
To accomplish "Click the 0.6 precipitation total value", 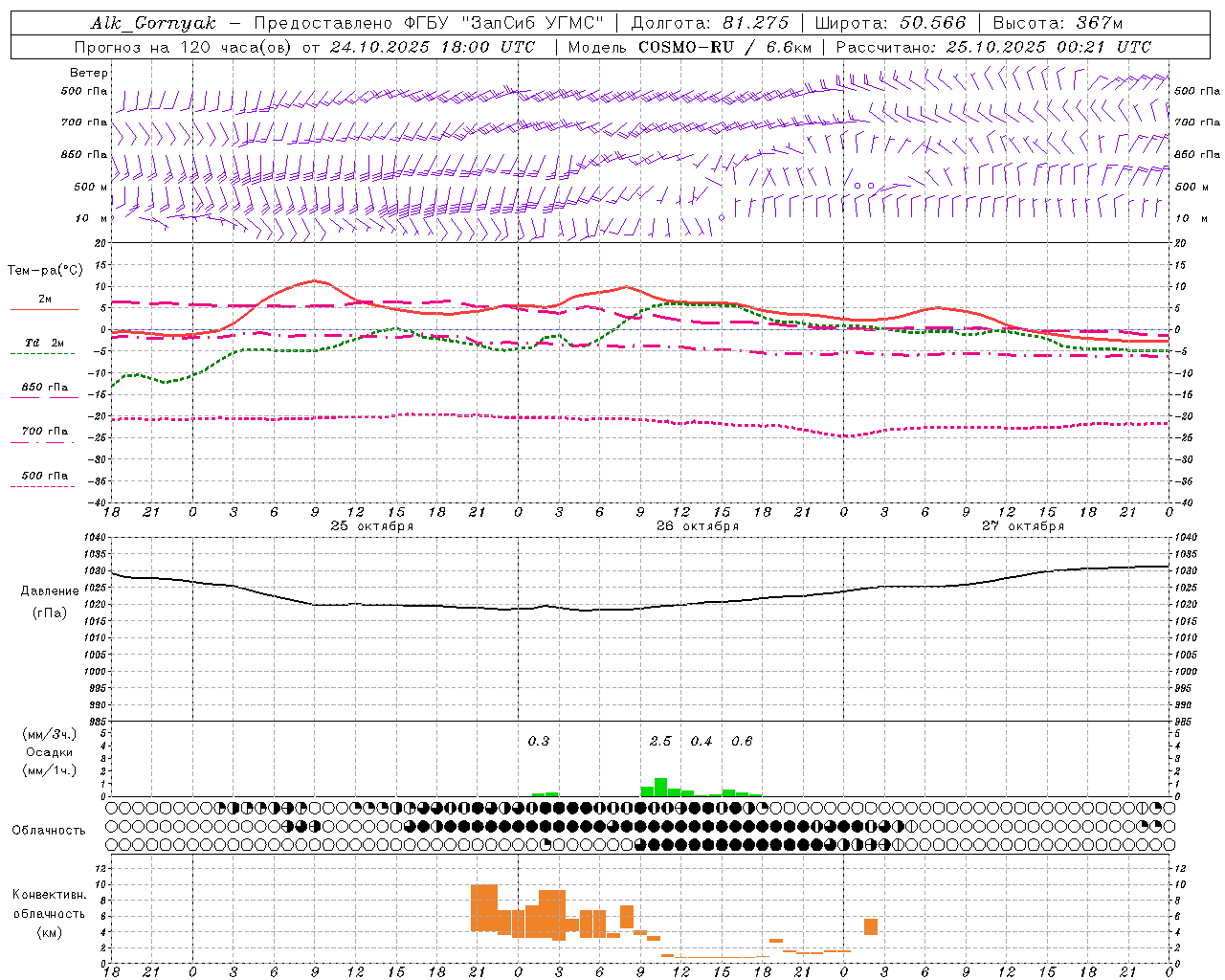I will pyautogui.click(x=742, y=741).
